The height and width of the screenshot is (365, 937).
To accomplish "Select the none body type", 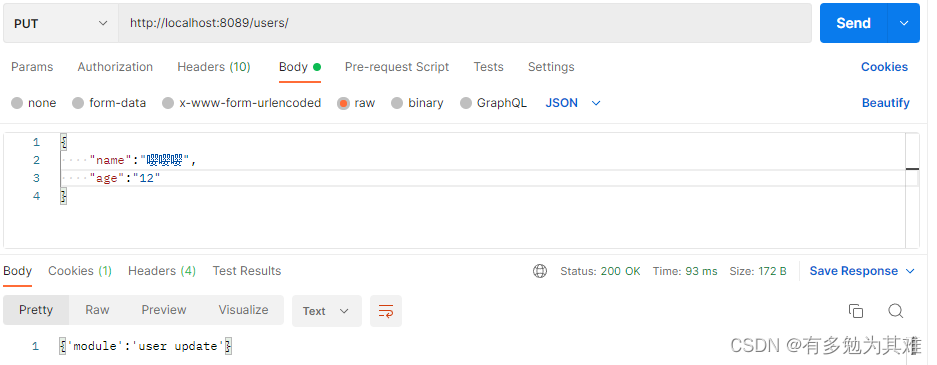I will click(x=33, y=103).
